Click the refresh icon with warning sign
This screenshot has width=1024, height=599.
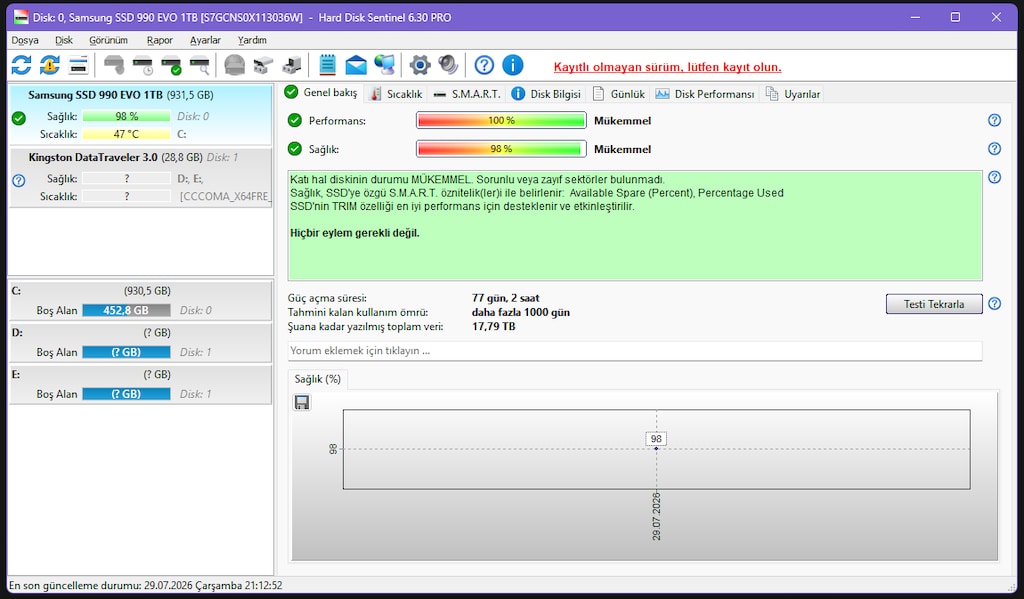50,65
